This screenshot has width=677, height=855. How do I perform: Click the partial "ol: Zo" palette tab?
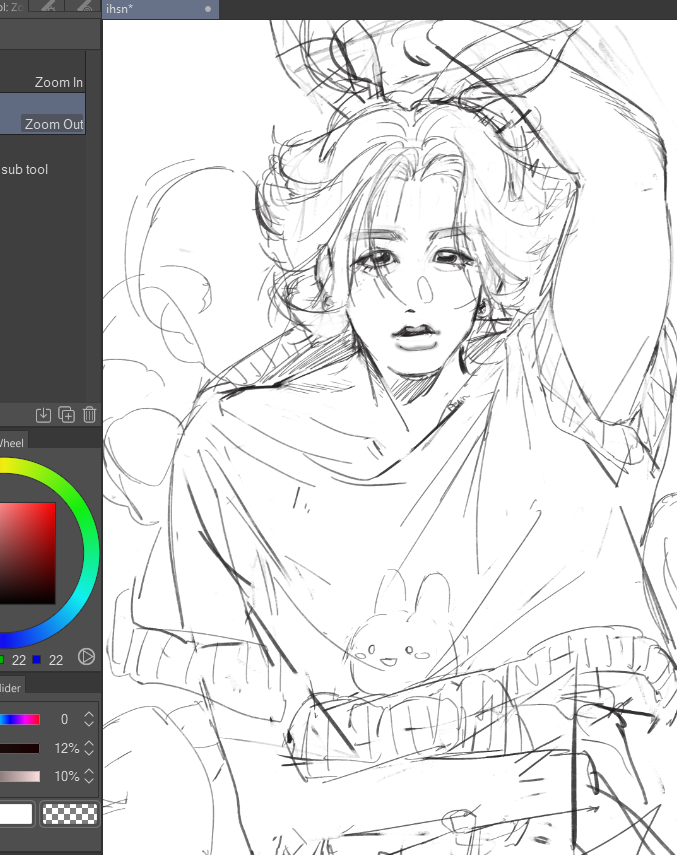pyautogui.click(x=12, y=7)
